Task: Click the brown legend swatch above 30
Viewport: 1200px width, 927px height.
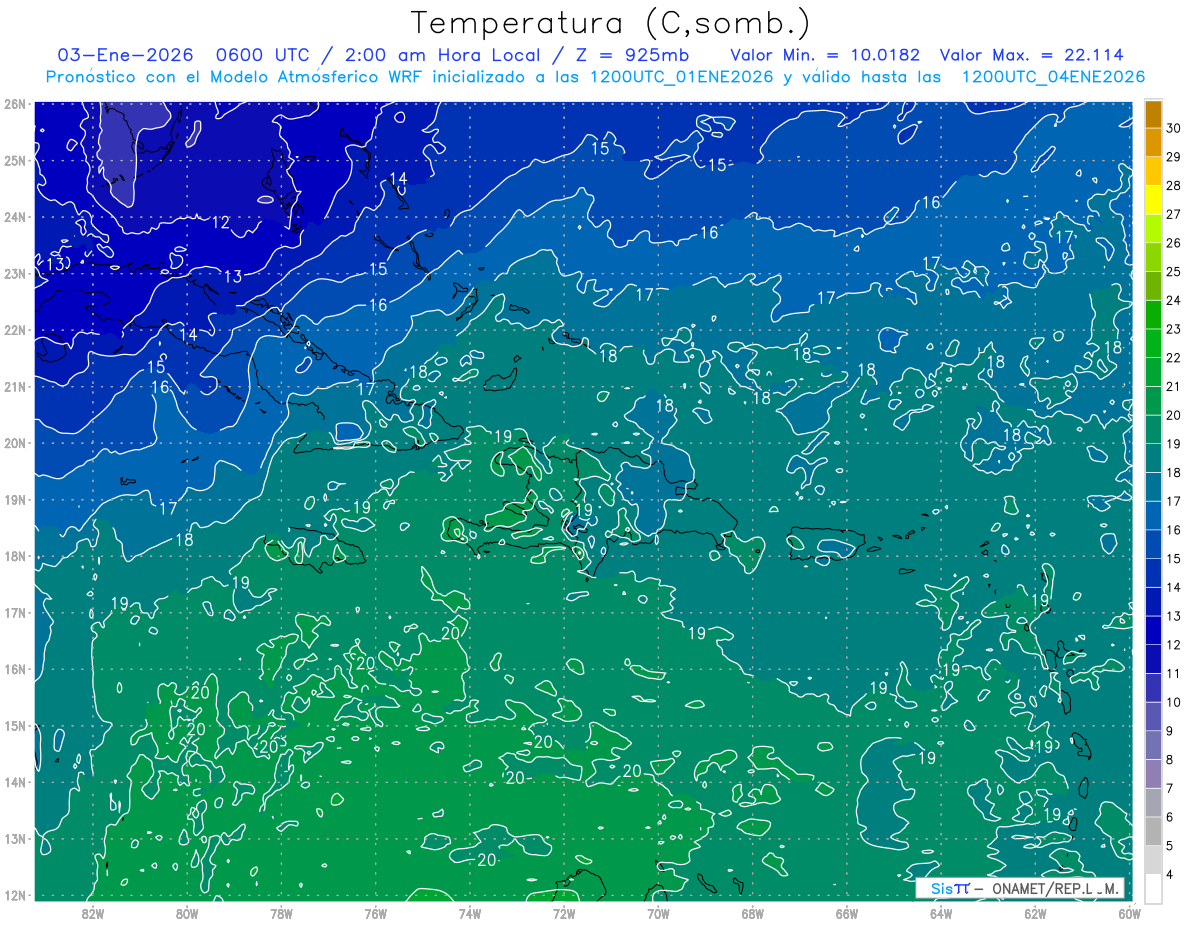Action: (1153, 113)
